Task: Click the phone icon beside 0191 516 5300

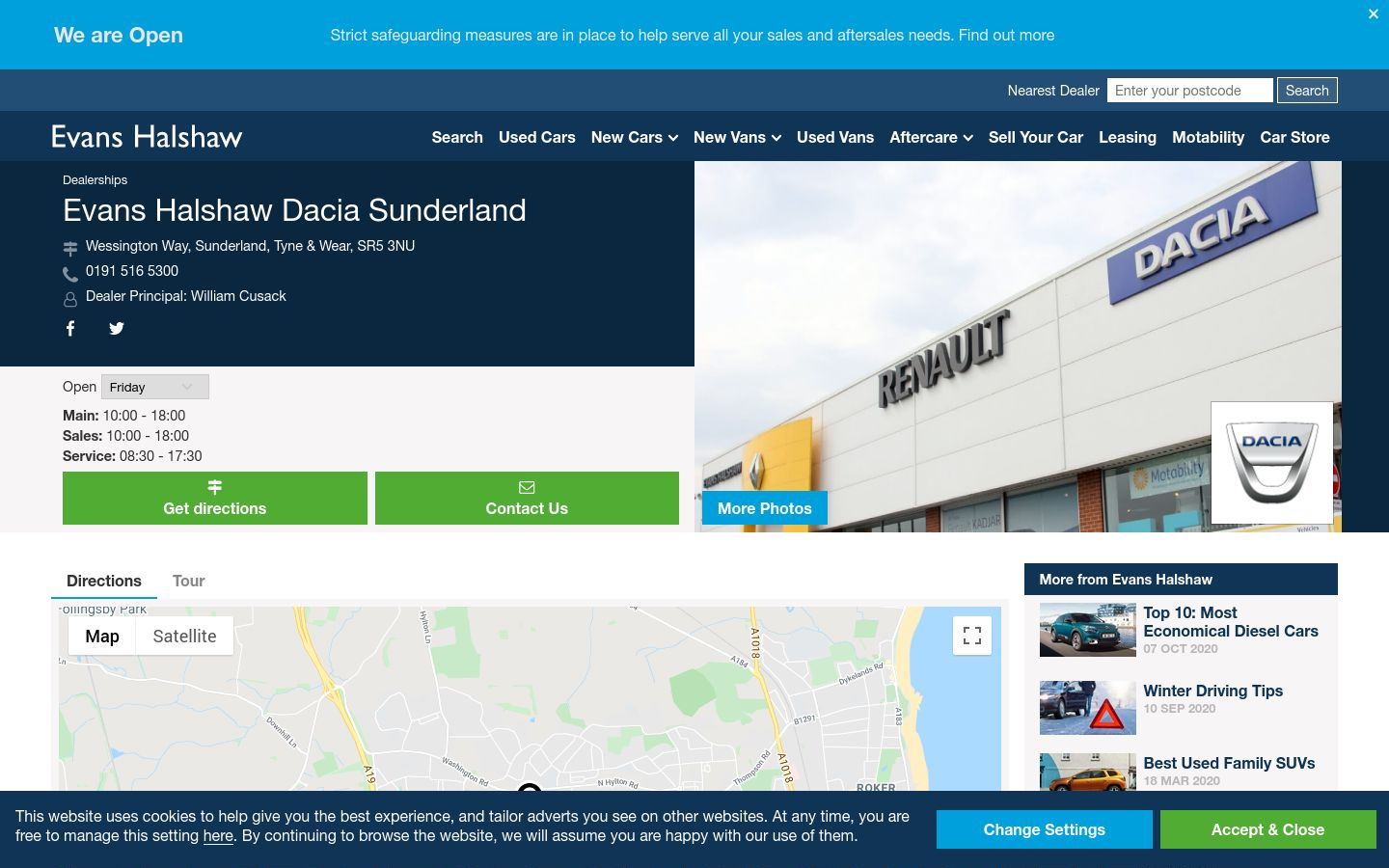Action: [70, 274]
